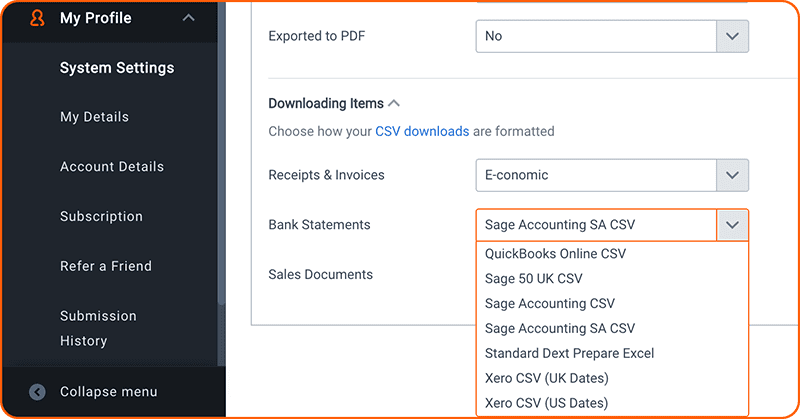Select Refer a Friend menu item
Image resolution: width=800 pixels, height=419 pixels.
(106, 266)
